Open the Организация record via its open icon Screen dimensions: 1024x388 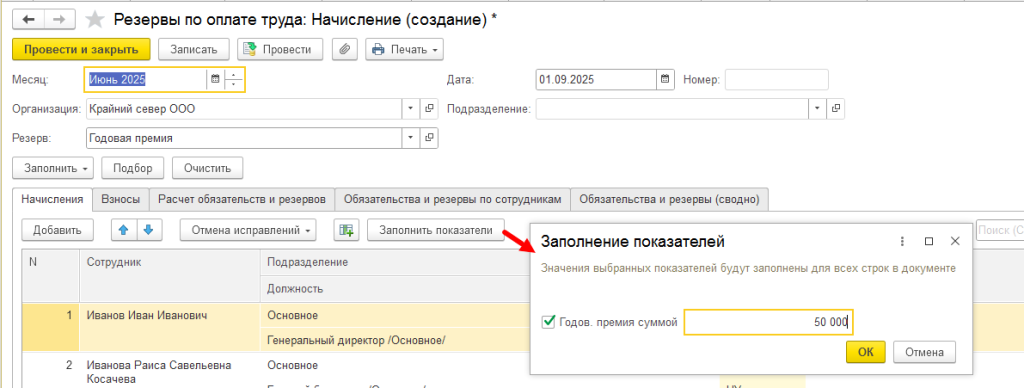pyautogui.click(x=429, y=108)
